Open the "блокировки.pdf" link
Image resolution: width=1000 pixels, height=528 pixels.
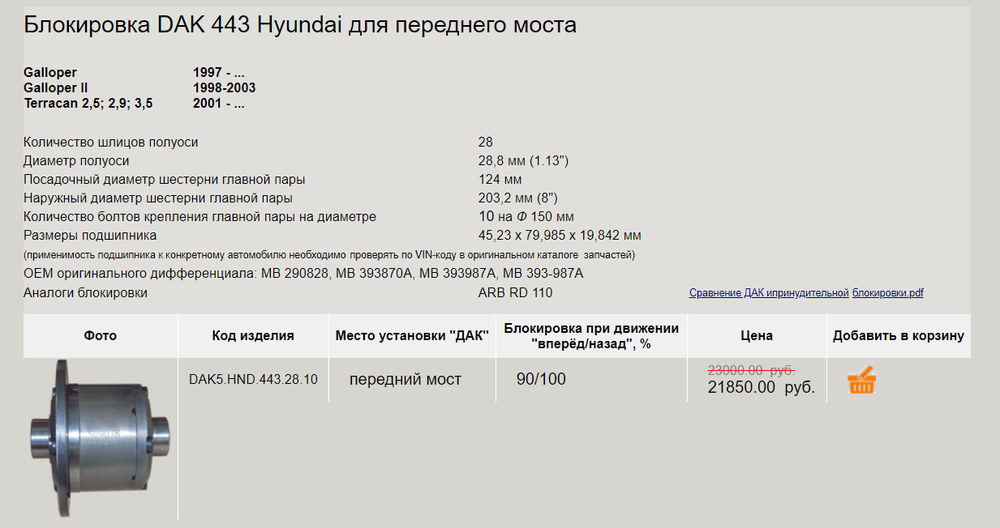888,293
